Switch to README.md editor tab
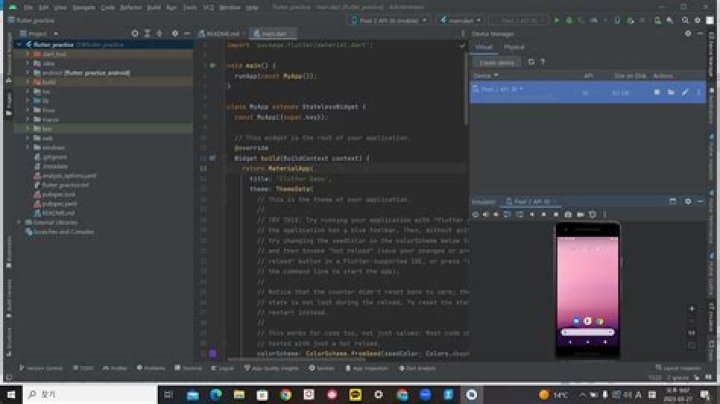The width and height of the screenshot is (720, 404). pos(222,34)
